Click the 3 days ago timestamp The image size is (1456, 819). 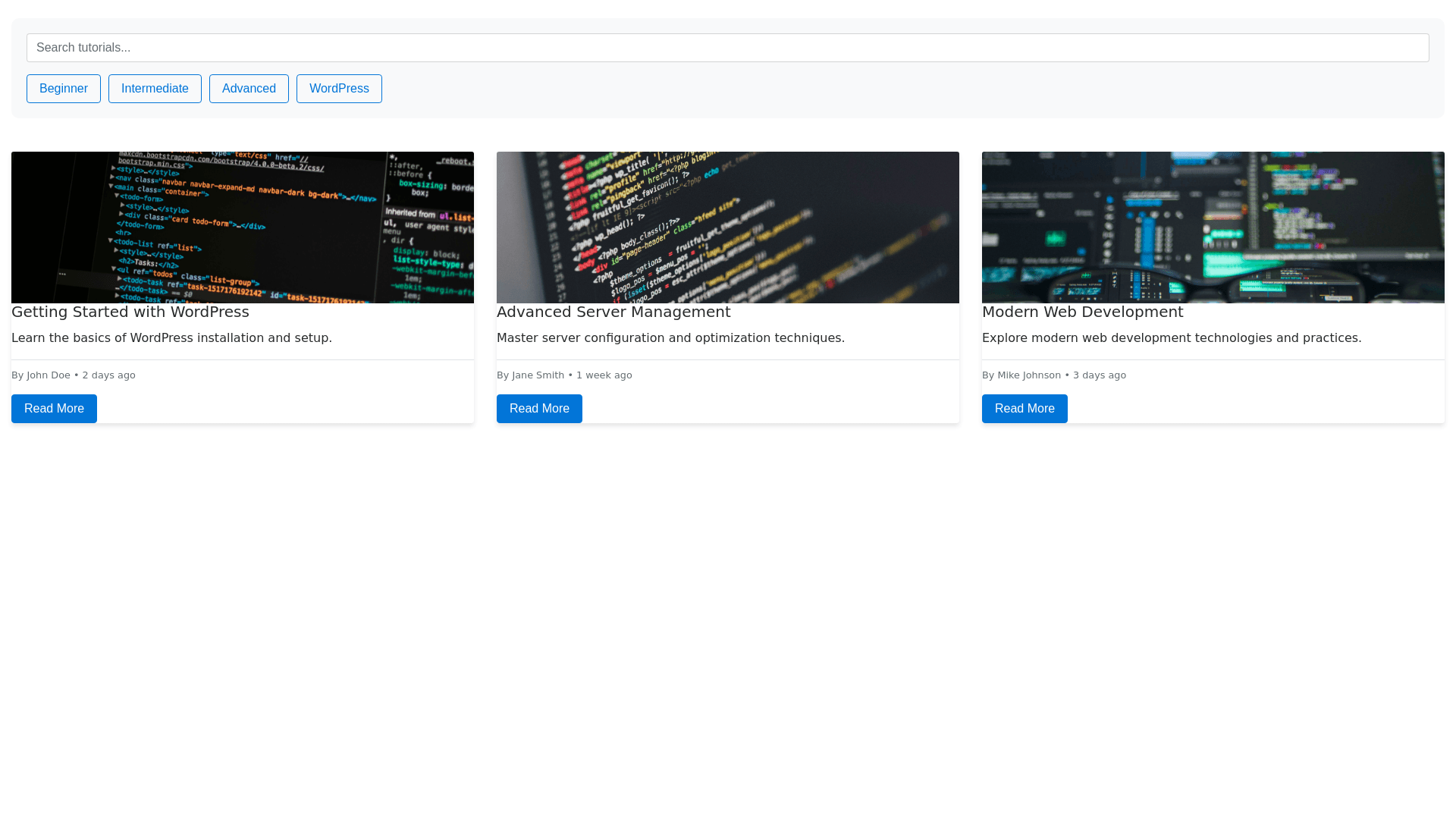click(1100, 375)
